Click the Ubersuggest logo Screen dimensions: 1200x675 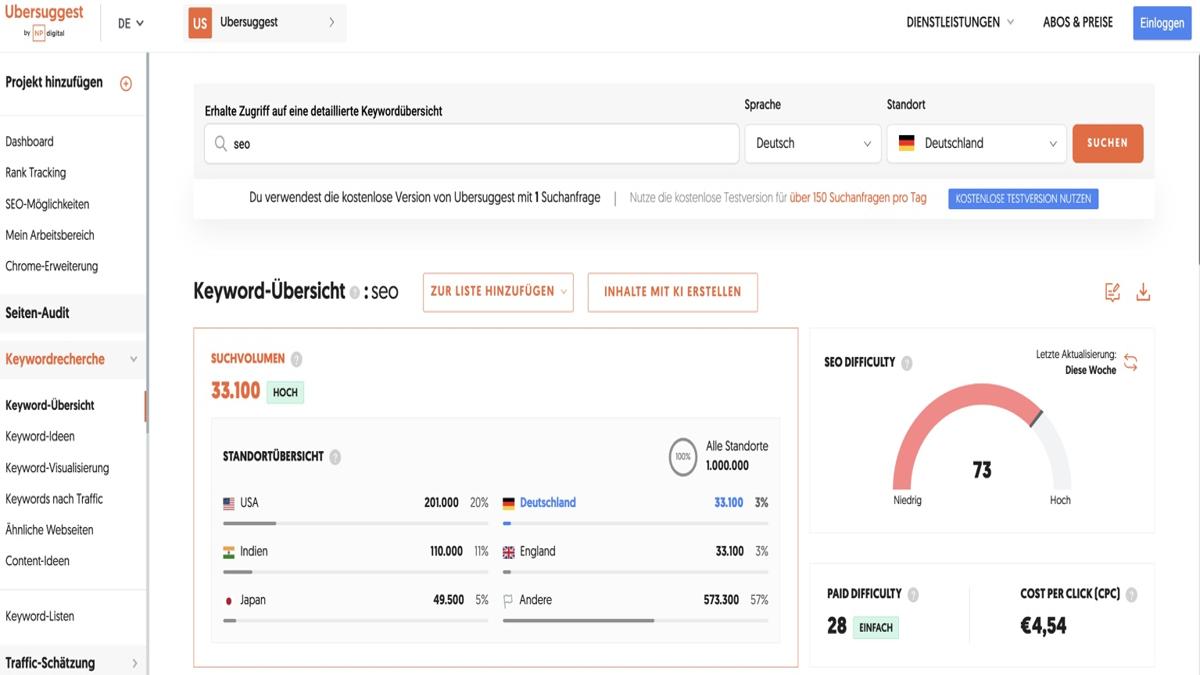pos(44,21)
